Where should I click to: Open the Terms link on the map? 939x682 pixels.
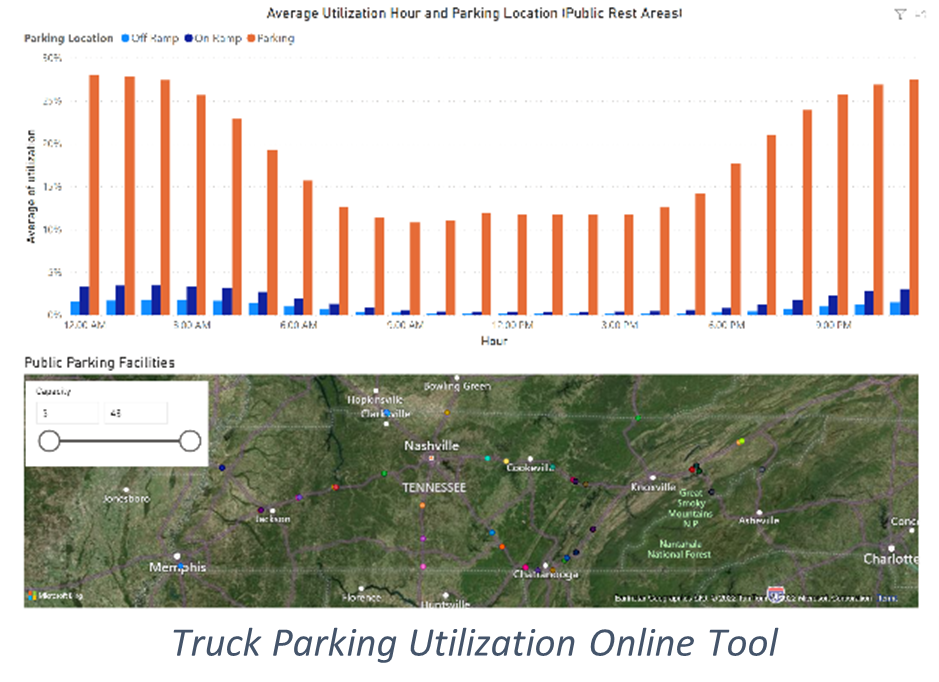coord(887,598)
